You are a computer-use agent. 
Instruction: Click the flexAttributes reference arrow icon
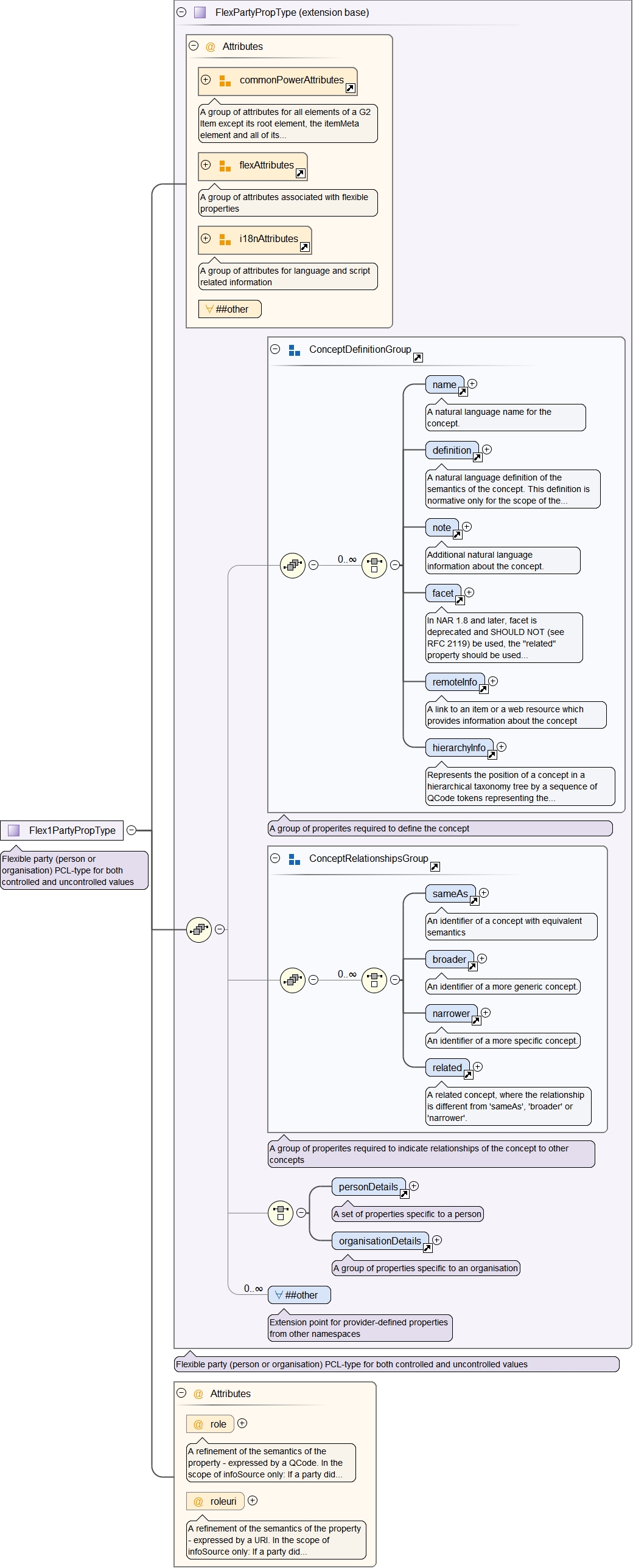pos(299,173)
